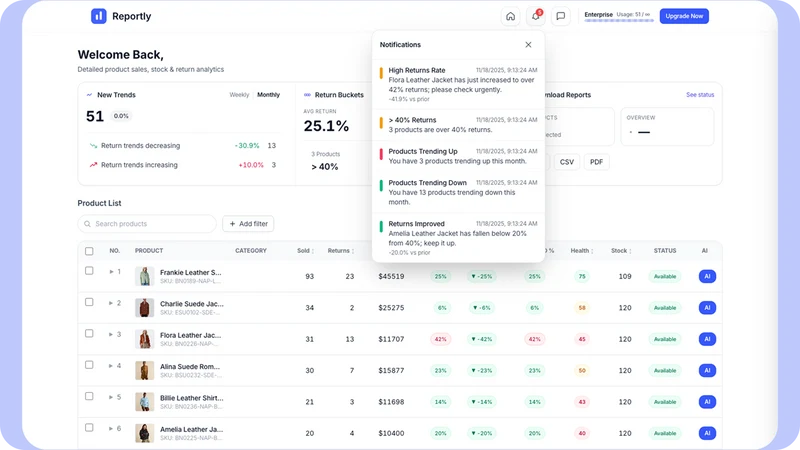The image size is (800, 450).
Task: Click the OVERVIEW report card
Action: pos(667,127)
